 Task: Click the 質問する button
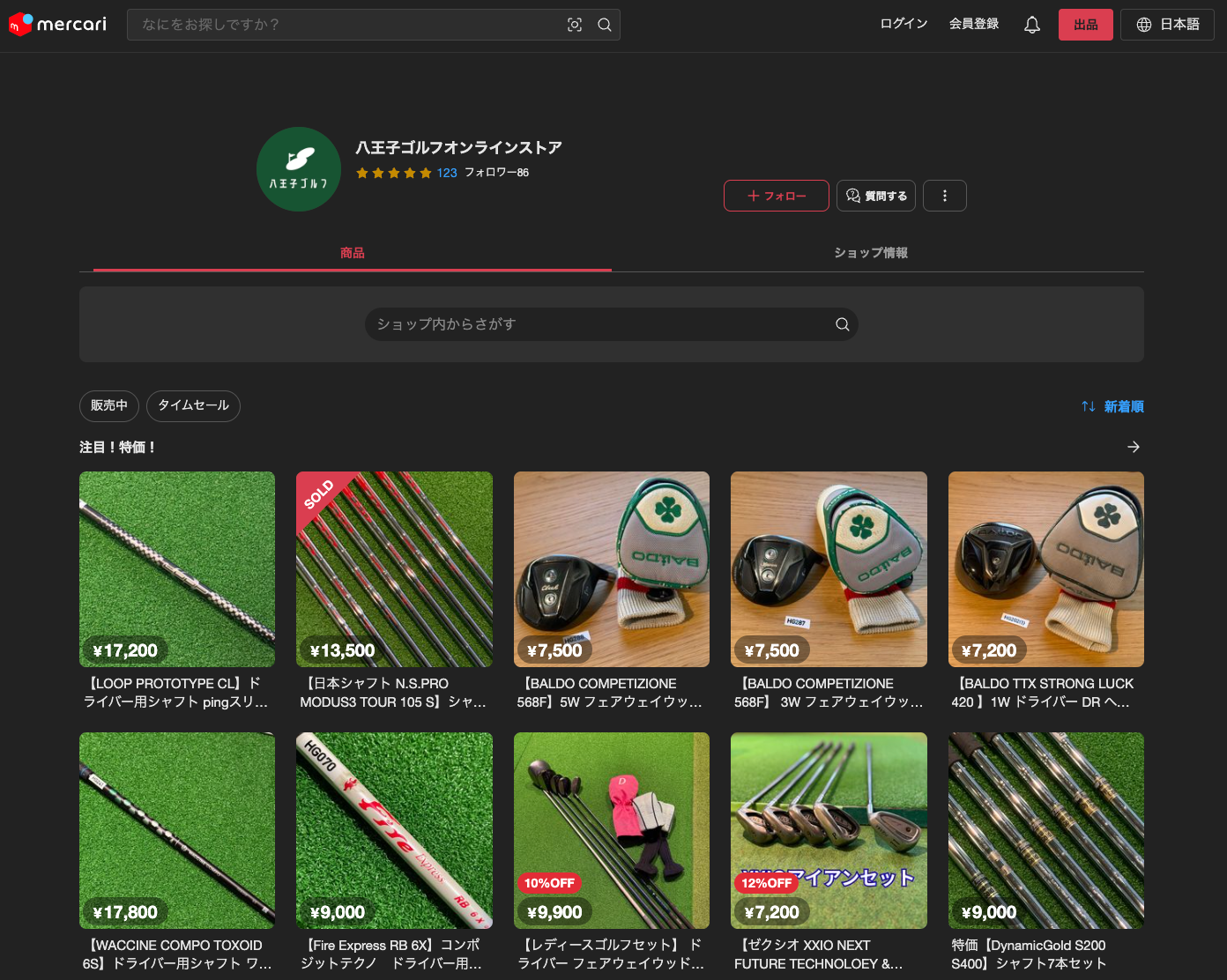tap(876, 196)
